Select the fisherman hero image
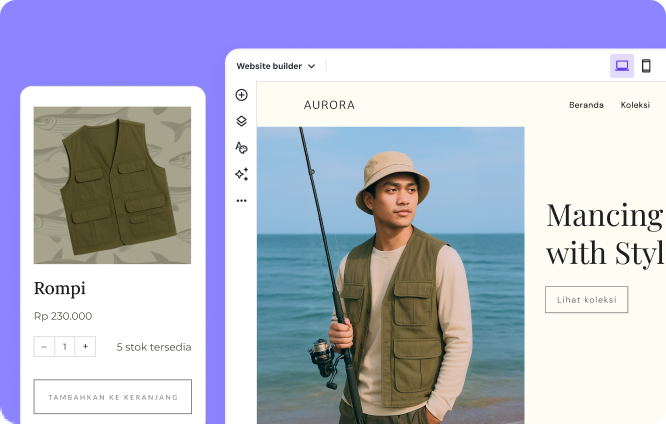This screenshot has height=424, width=666. pos(390,275)
